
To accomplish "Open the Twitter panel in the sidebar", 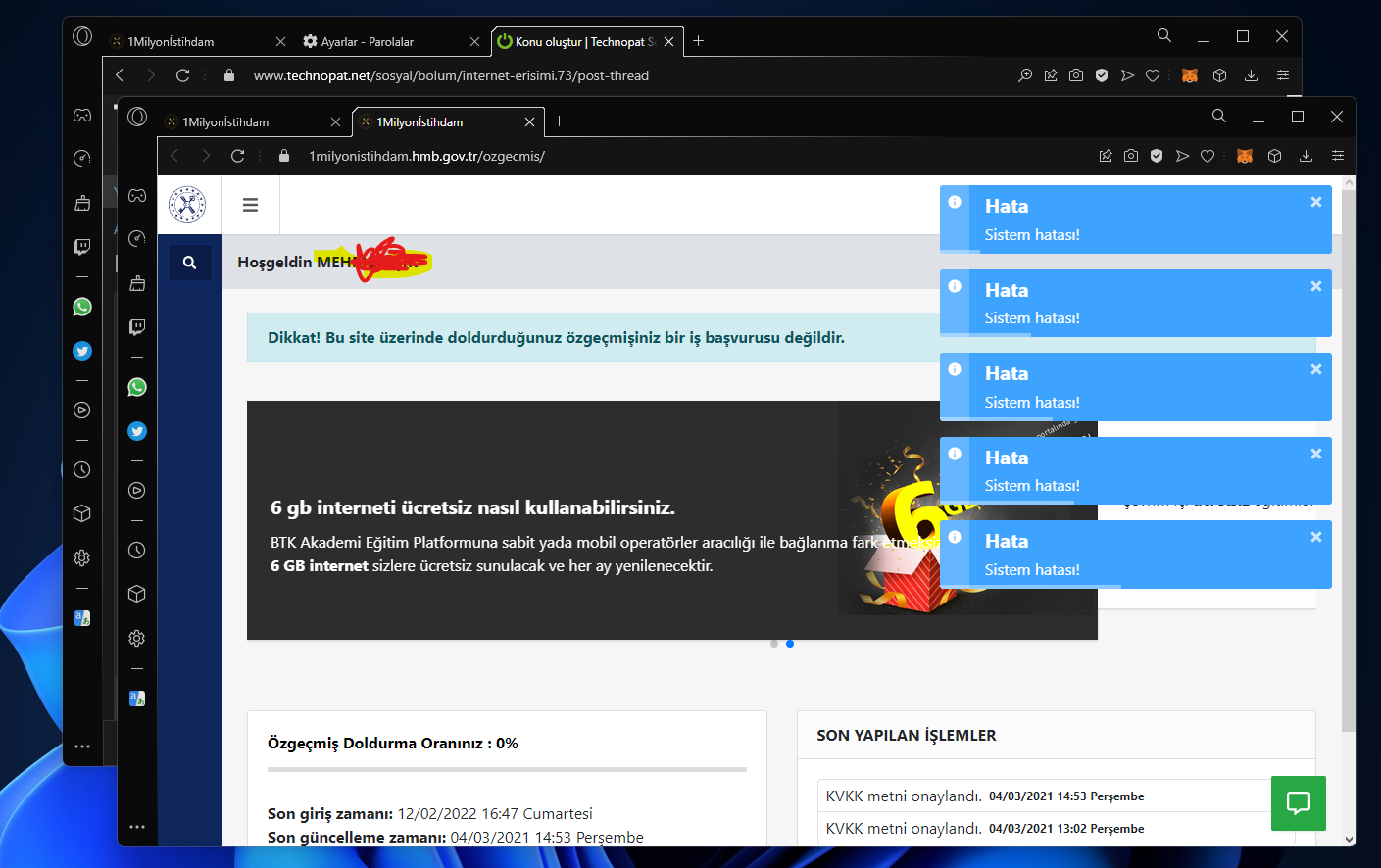I will [137, 430].
